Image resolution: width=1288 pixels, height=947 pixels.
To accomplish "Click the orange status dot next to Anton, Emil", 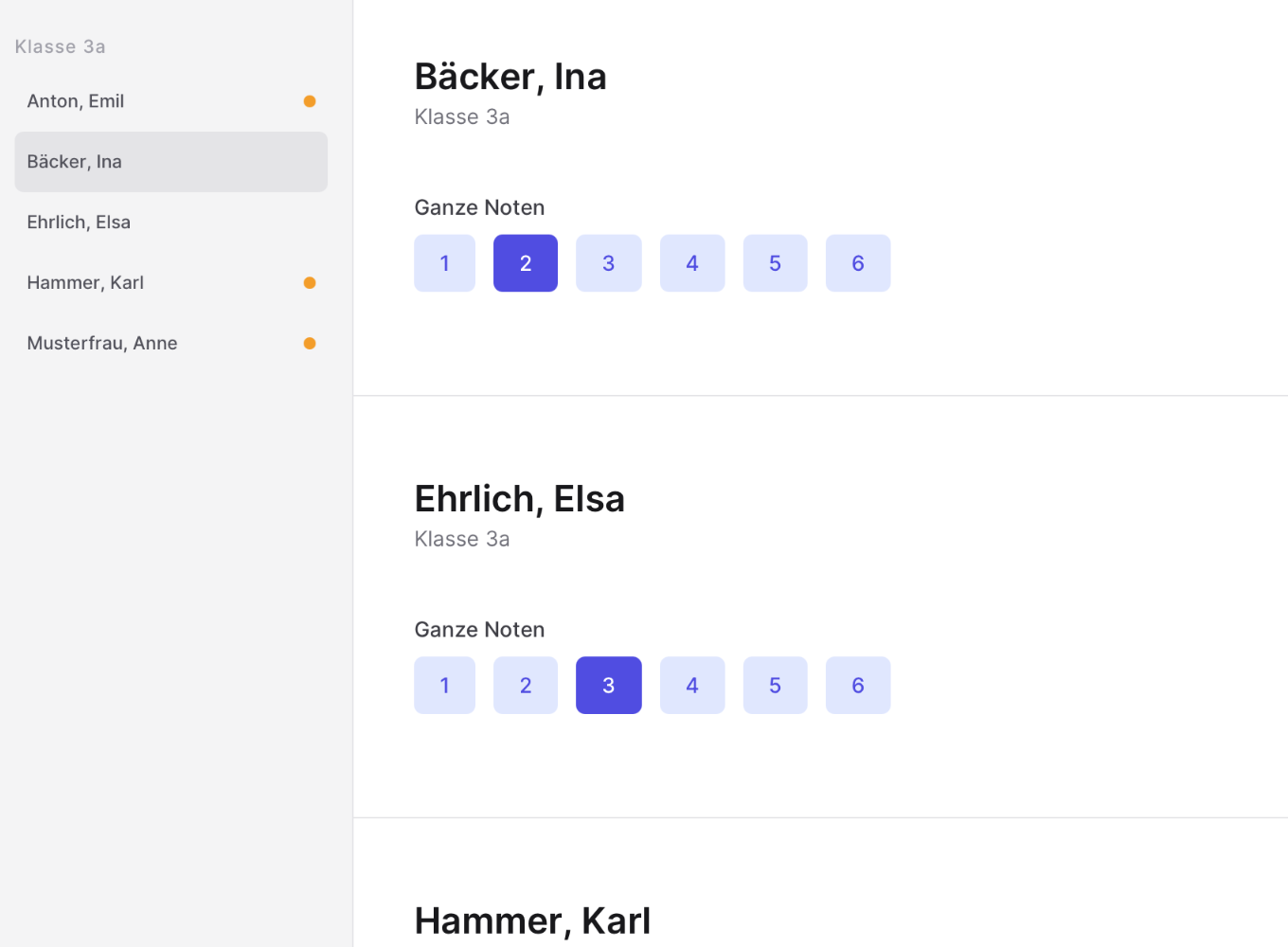I will click(310, 101).
